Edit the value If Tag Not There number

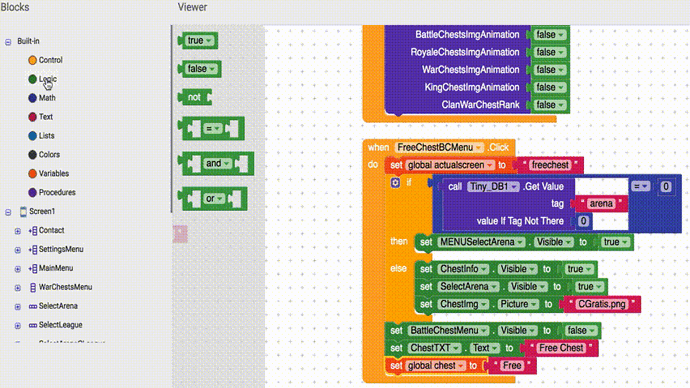tap(583, 221)
